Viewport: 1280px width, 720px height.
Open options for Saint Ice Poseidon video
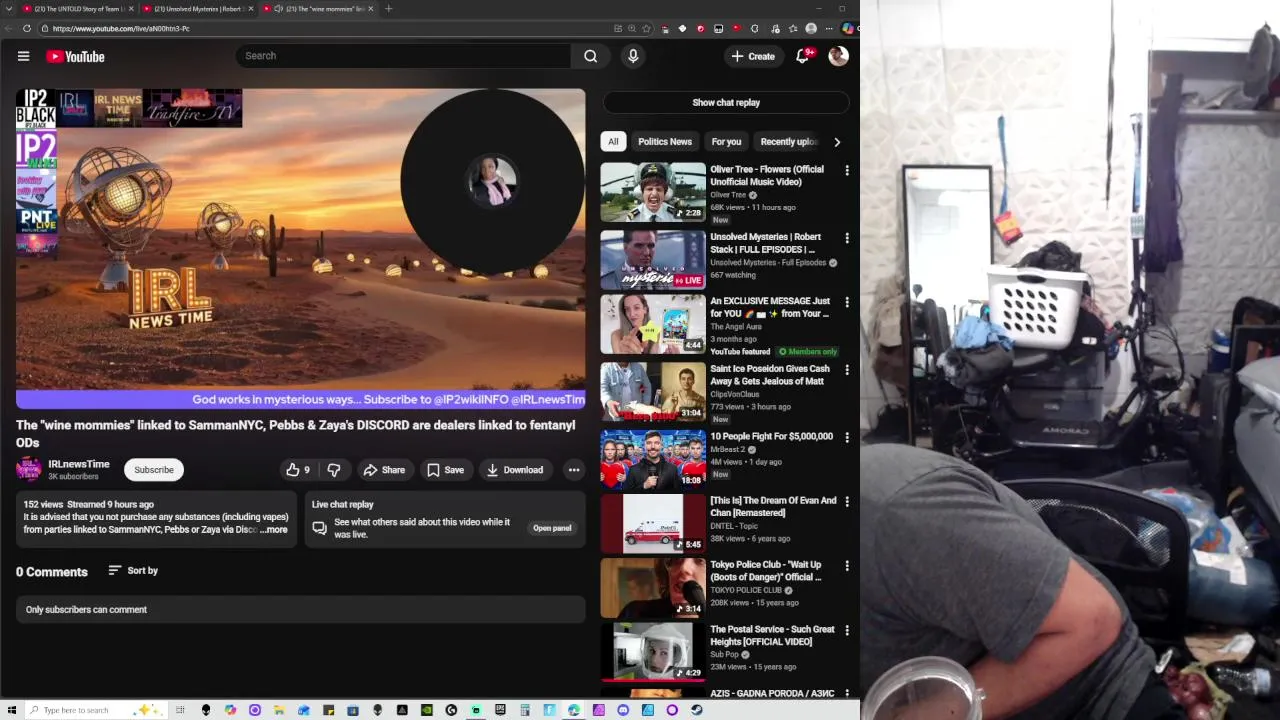click(847, 370)
